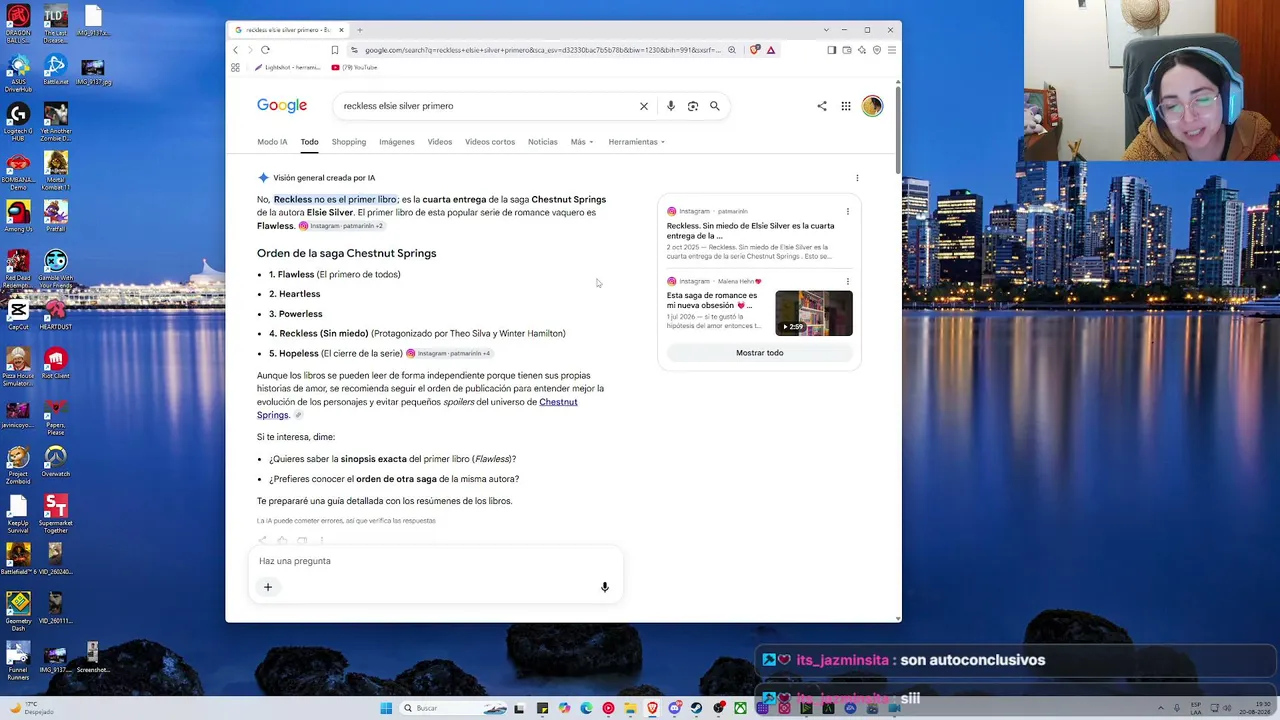Clear the Google search box text
The width and height of the screenshot is (1280, 720).
pyautogui.click(x=644, y=106)
